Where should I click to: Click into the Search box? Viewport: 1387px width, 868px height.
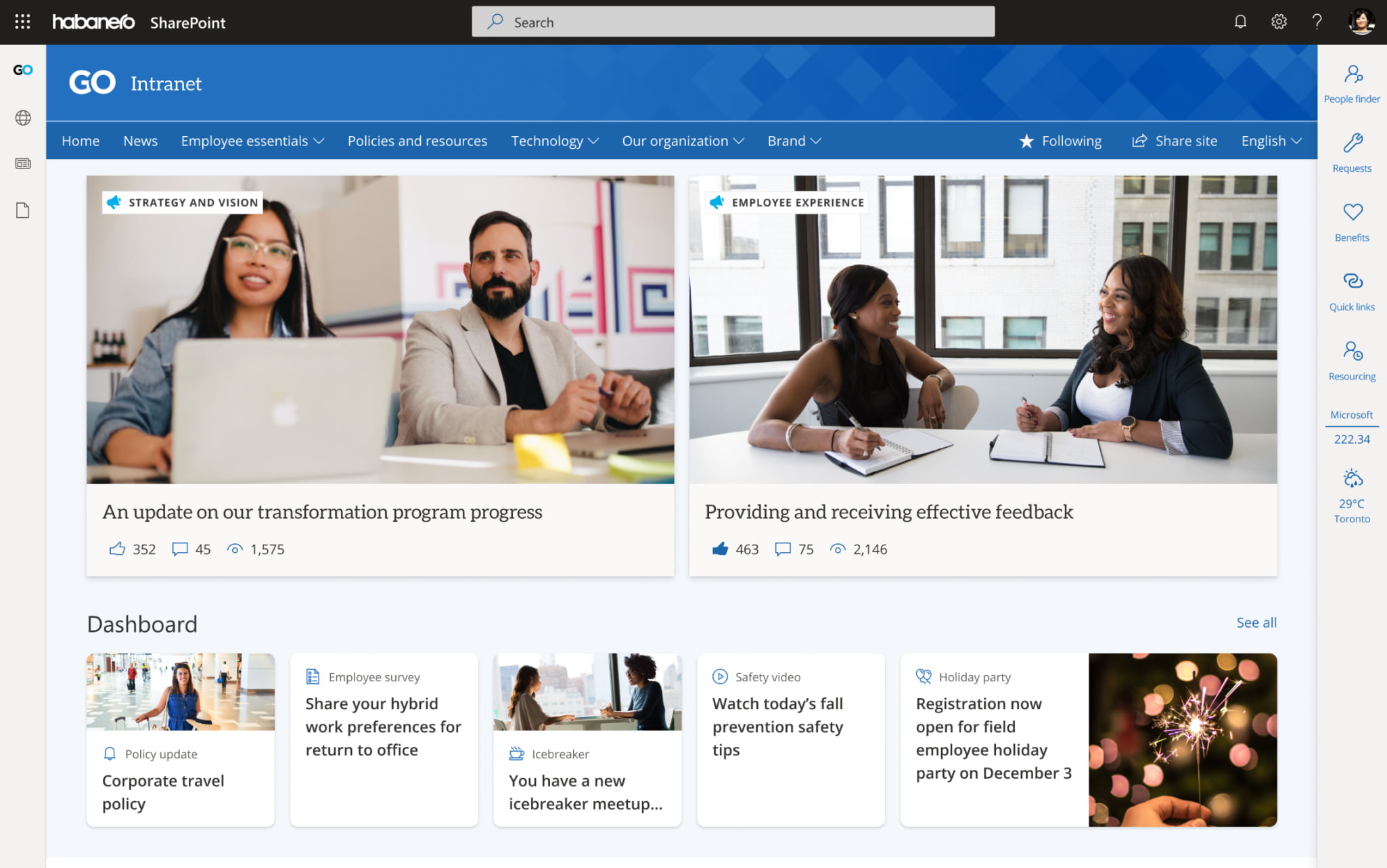coord(733,22)
